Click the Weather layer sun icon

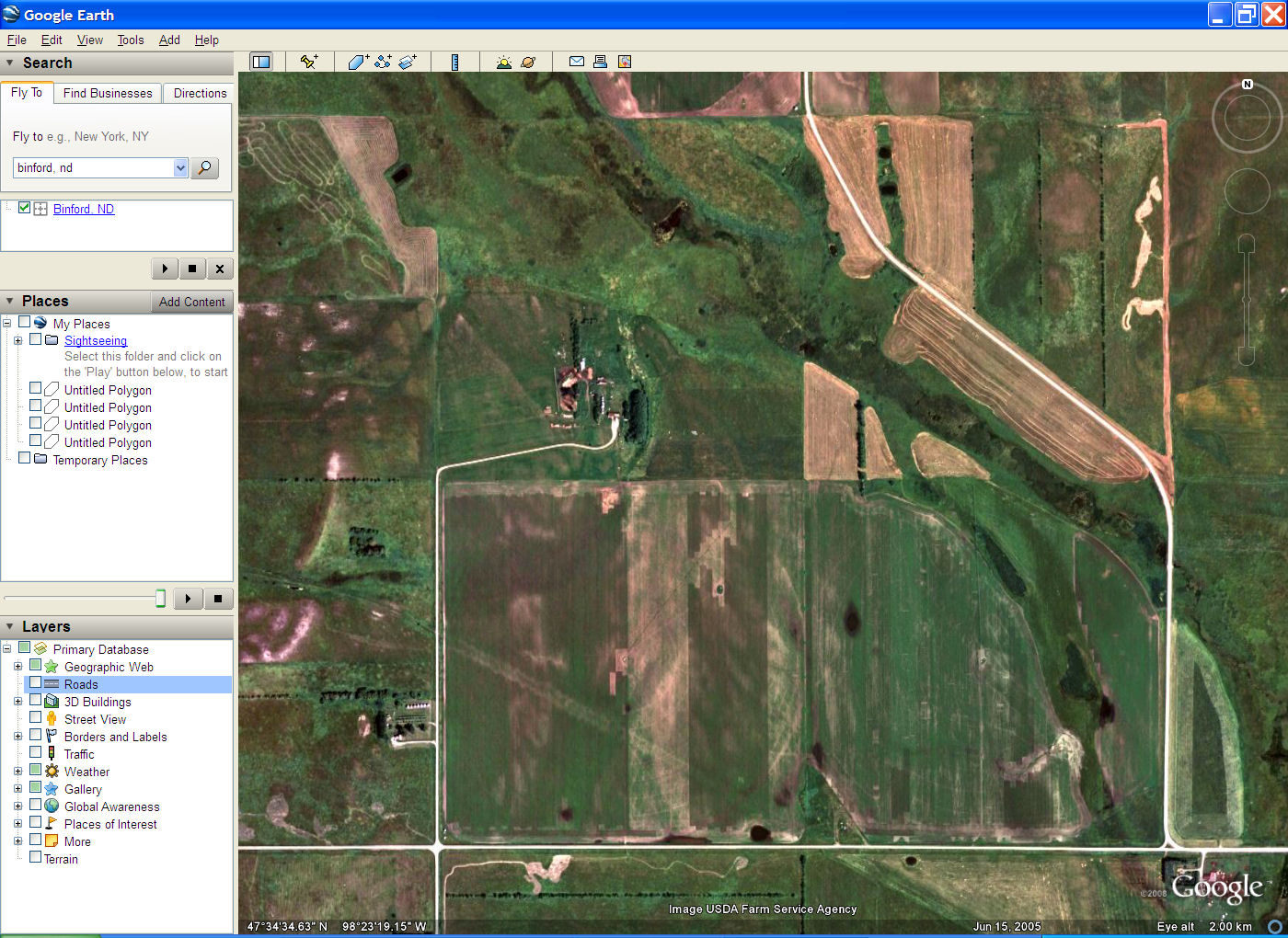pos(52,772)
